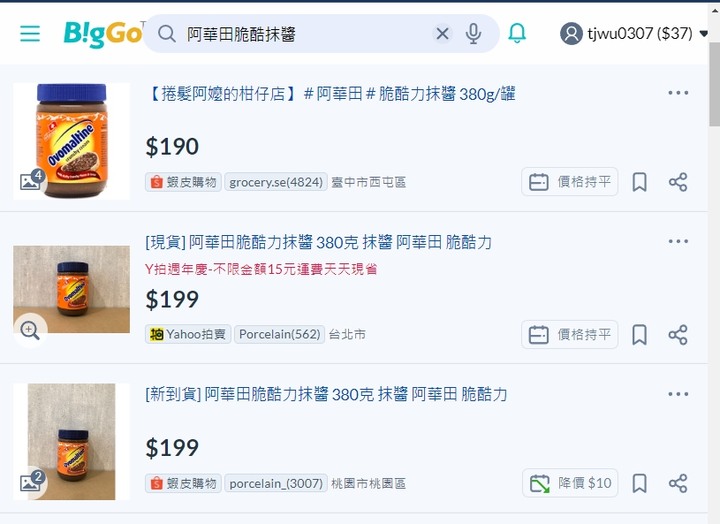Image resolution: width=720 pixels, height=524 pixels.
Task: Share the 桃園市桃園區 listing
Action: point(678,484)
